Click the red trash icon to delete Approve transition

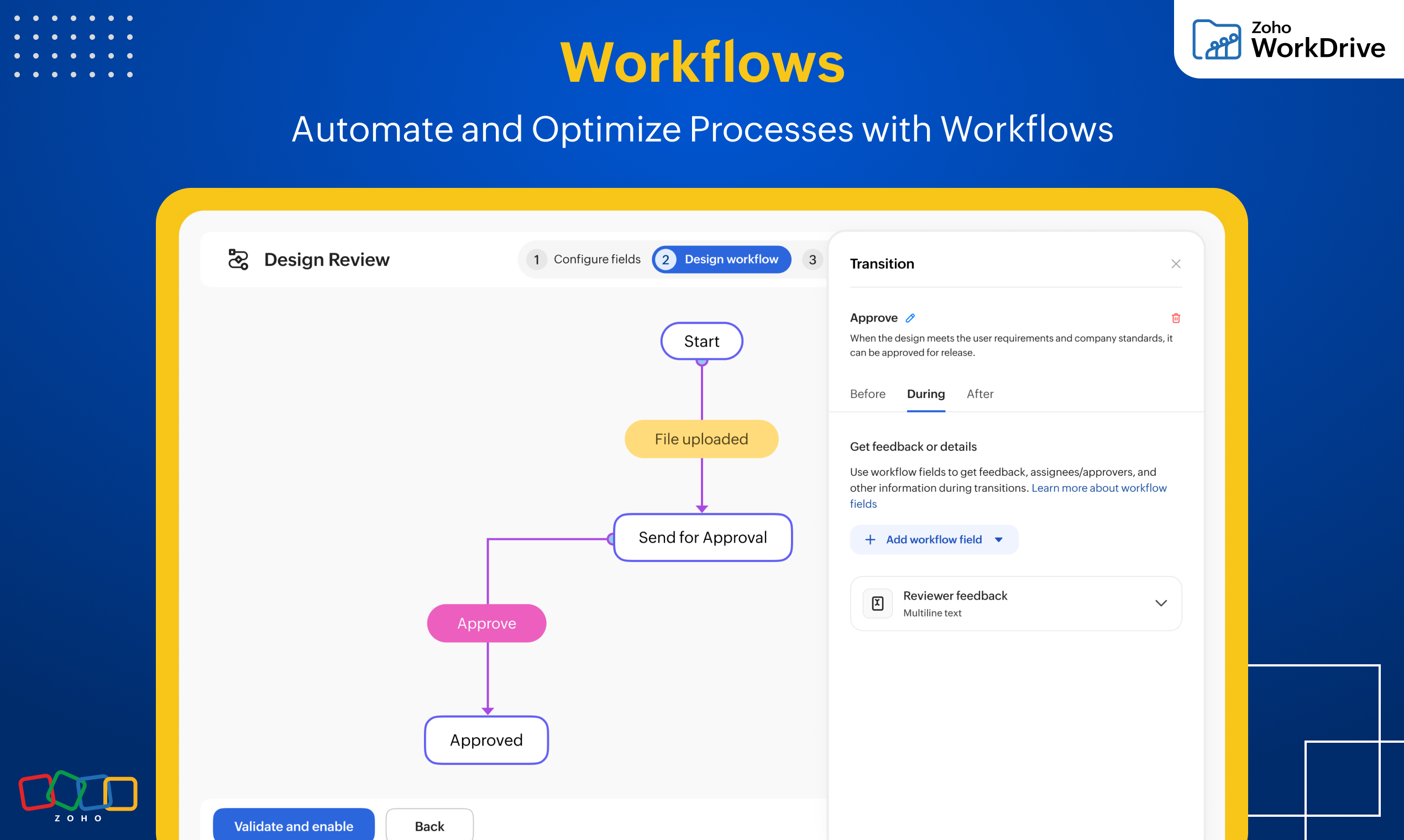point(1176,318)
